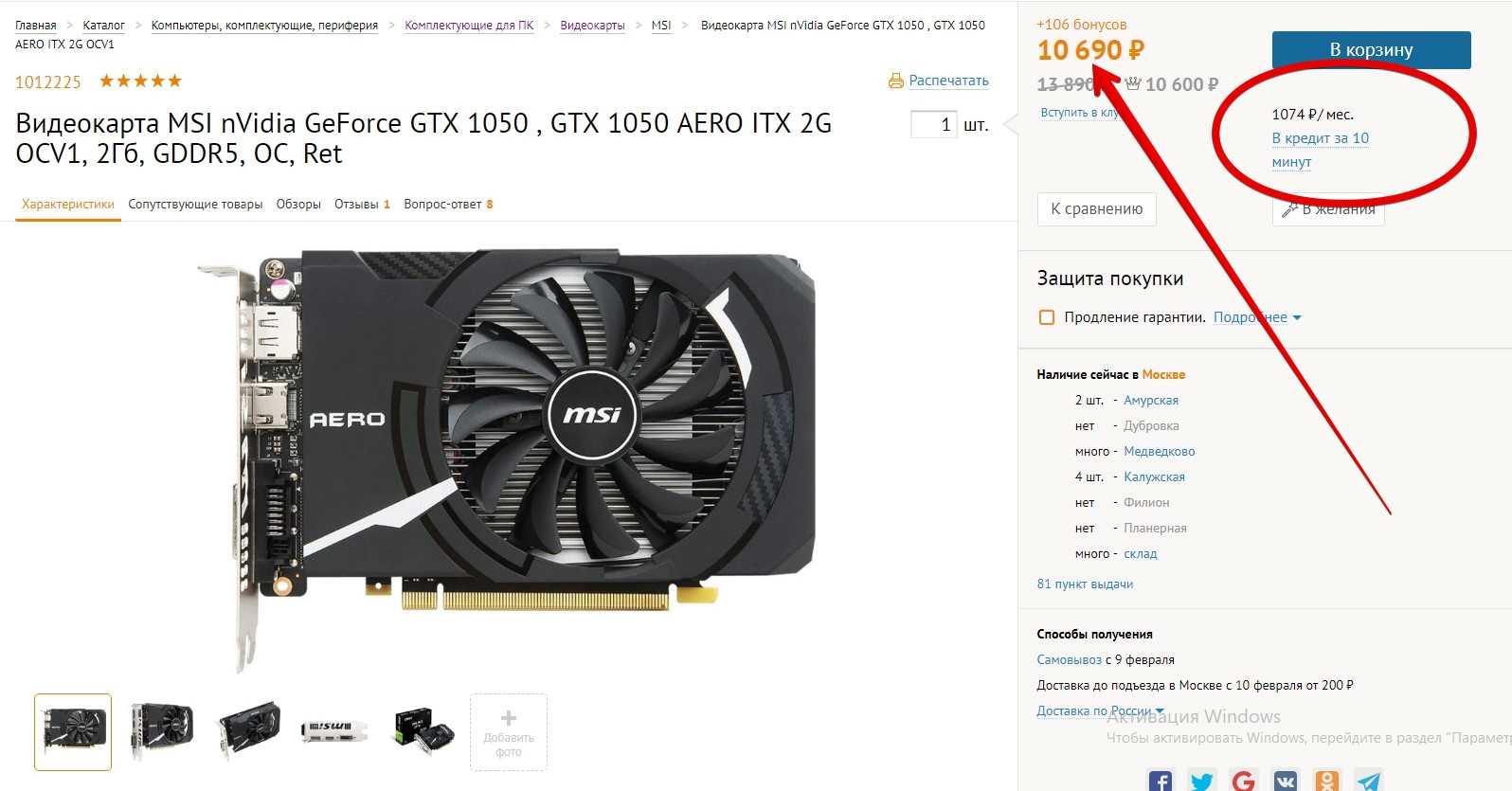Viewport: 1512px width, 791px height.
Task: Share the product on Facebook
Action: tap(1160, 781)
